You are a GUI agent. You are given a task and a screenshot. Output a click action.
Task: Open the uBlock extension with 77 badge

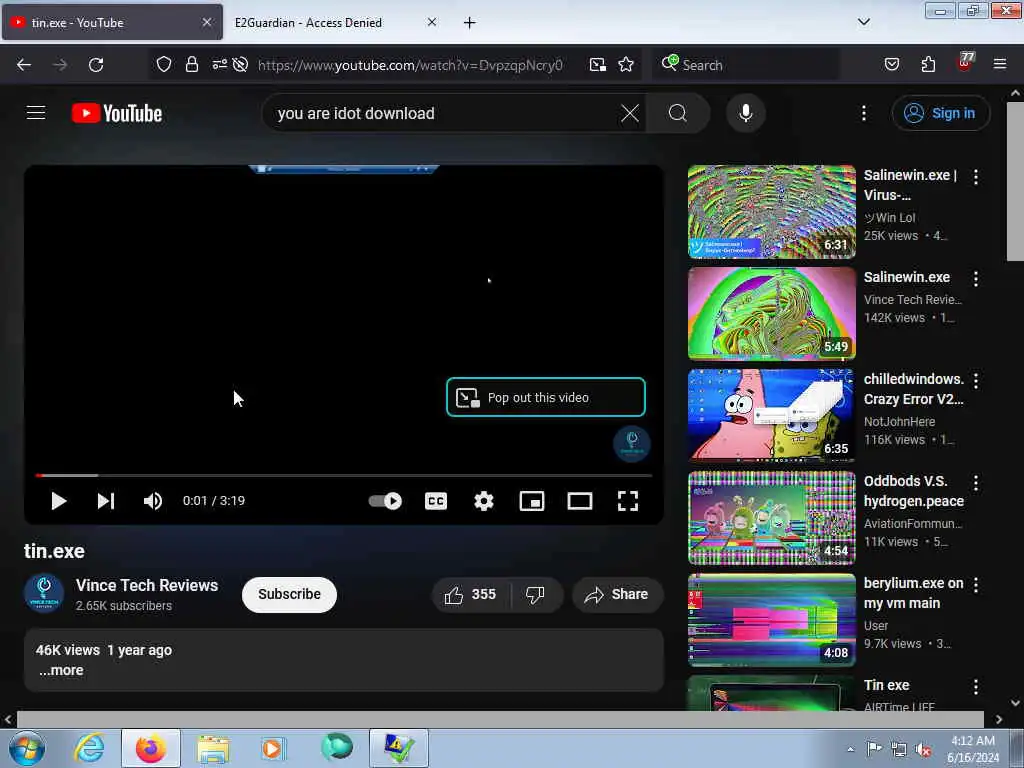965,63
